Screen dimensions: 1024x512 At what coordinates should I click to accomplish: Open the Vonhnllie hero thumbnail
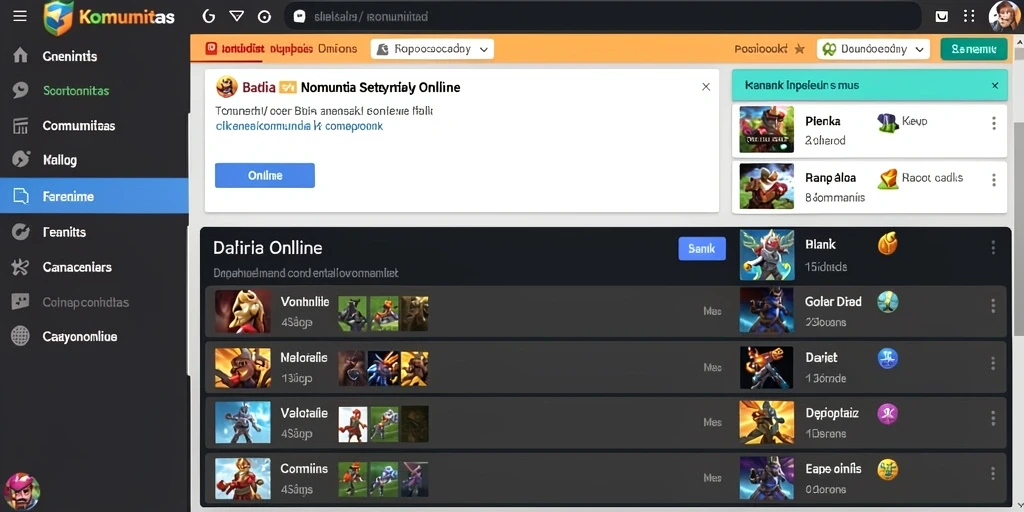[242, 311]
